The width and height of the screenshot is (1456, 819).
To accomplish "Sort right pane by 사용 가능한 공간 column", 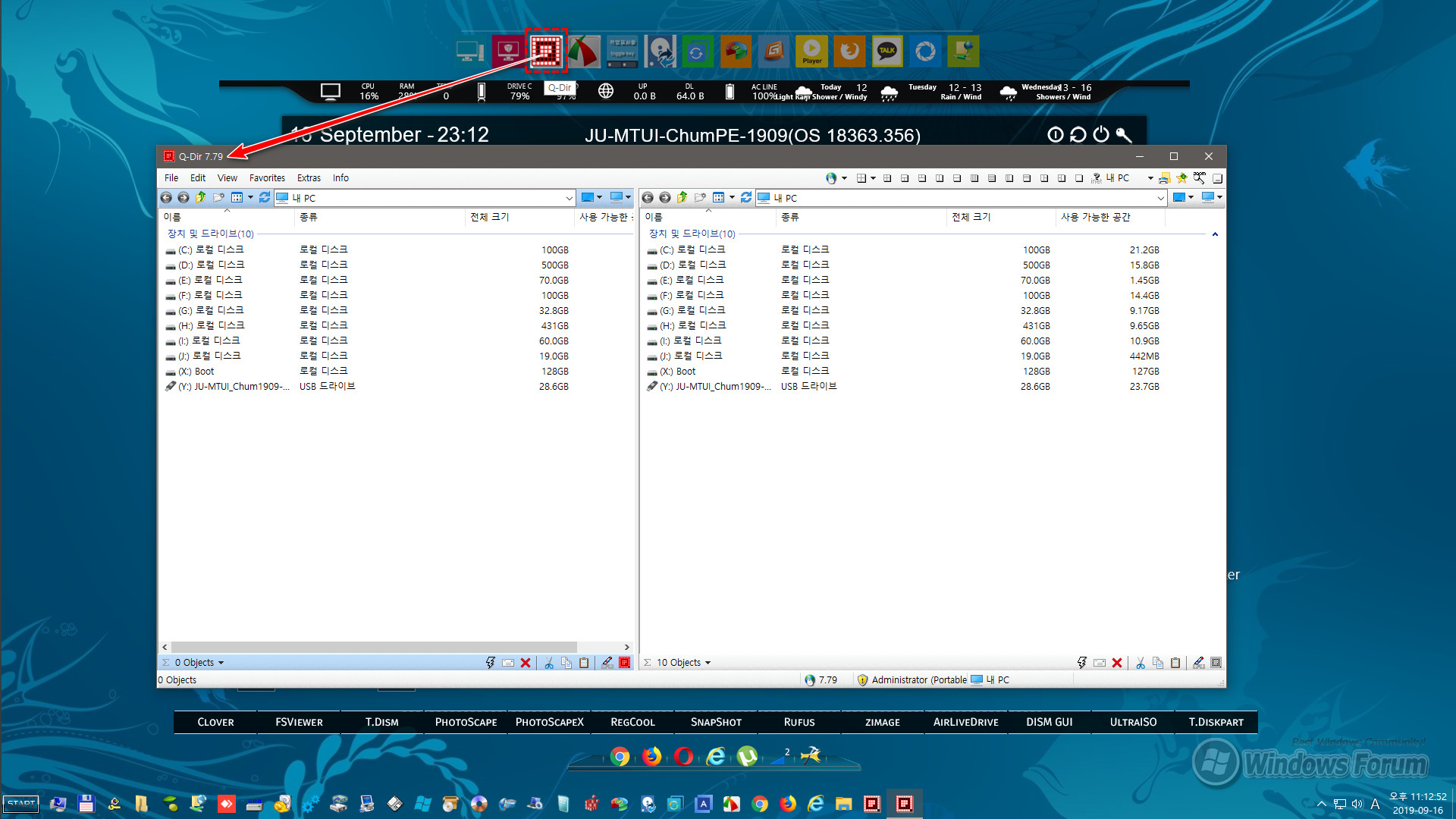I will point(1110,217).
